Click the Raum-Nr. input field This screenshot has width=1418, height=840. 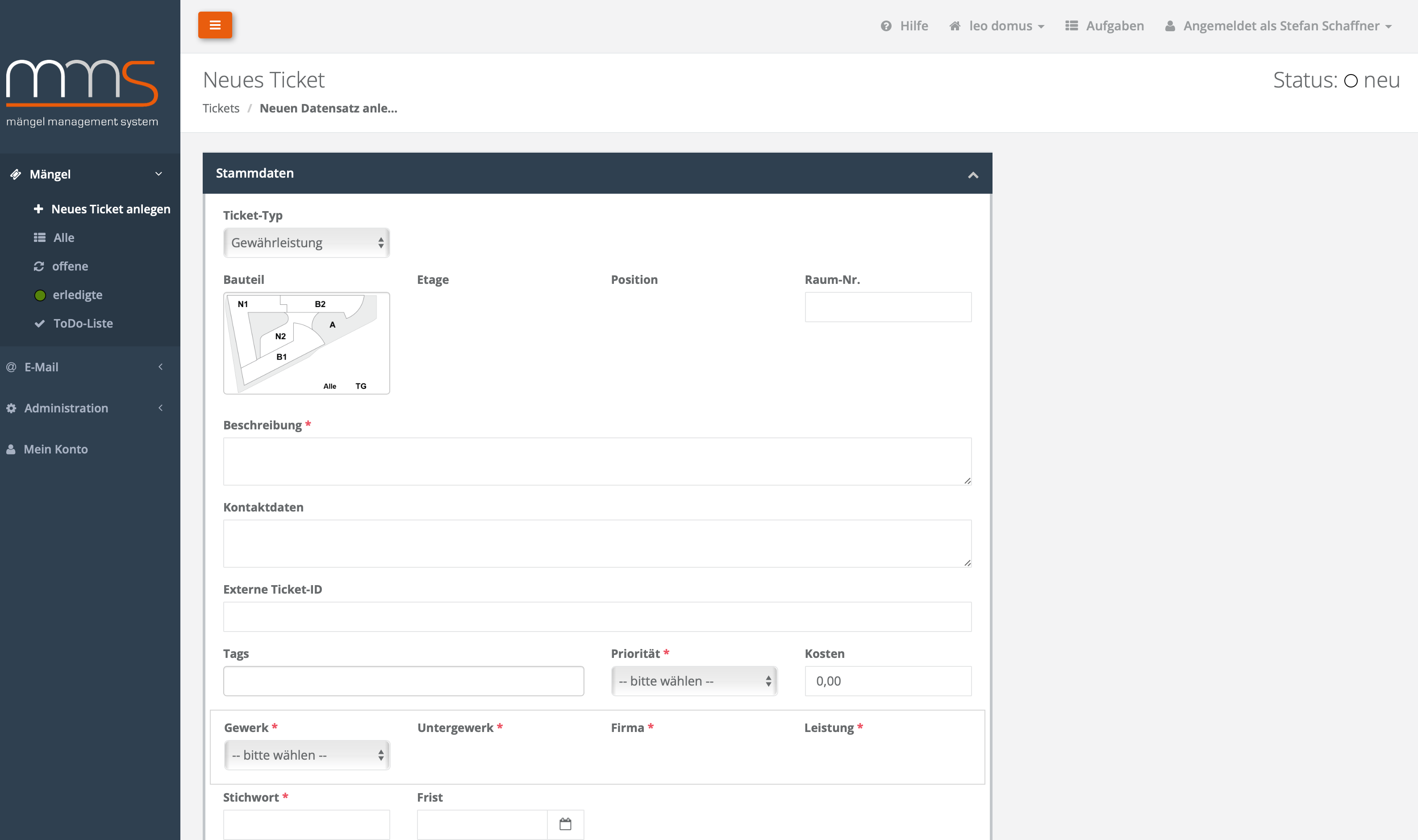888,307
